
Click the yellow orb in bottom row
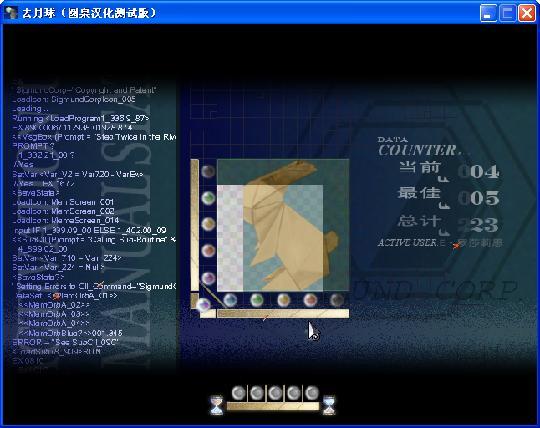[283, 300]
